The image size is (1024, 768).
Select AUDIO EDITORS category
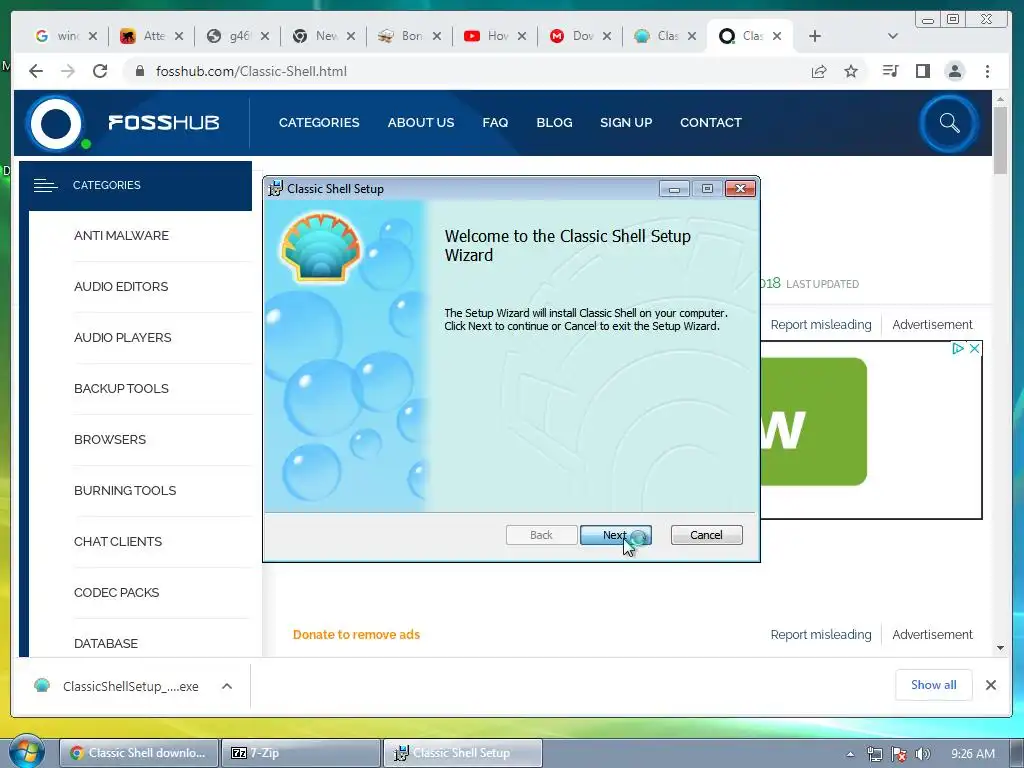pos(121,287)
